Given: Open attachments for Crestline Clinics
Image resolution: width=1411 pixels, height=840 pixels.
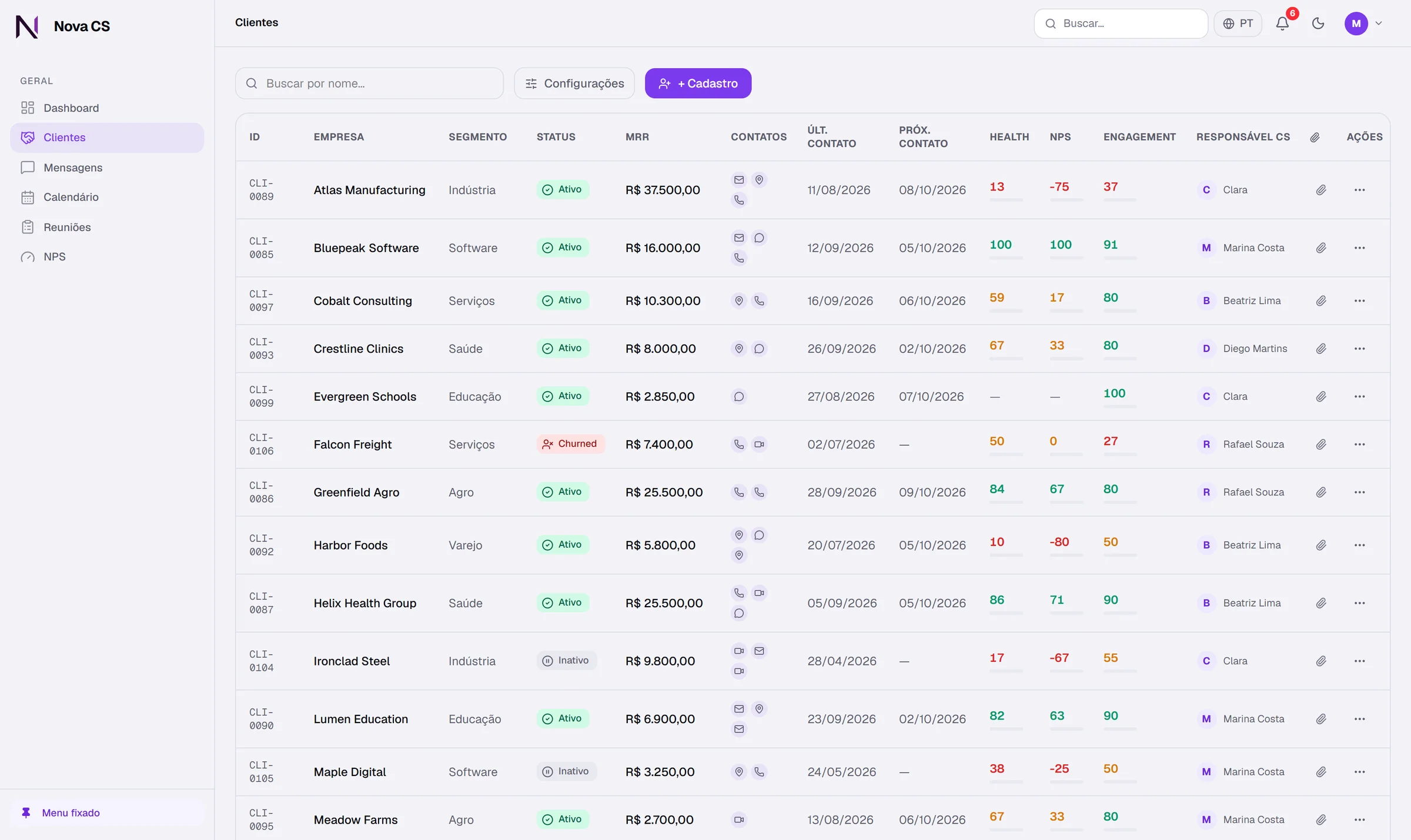Looking at the screenshot, I should 1321,349.
